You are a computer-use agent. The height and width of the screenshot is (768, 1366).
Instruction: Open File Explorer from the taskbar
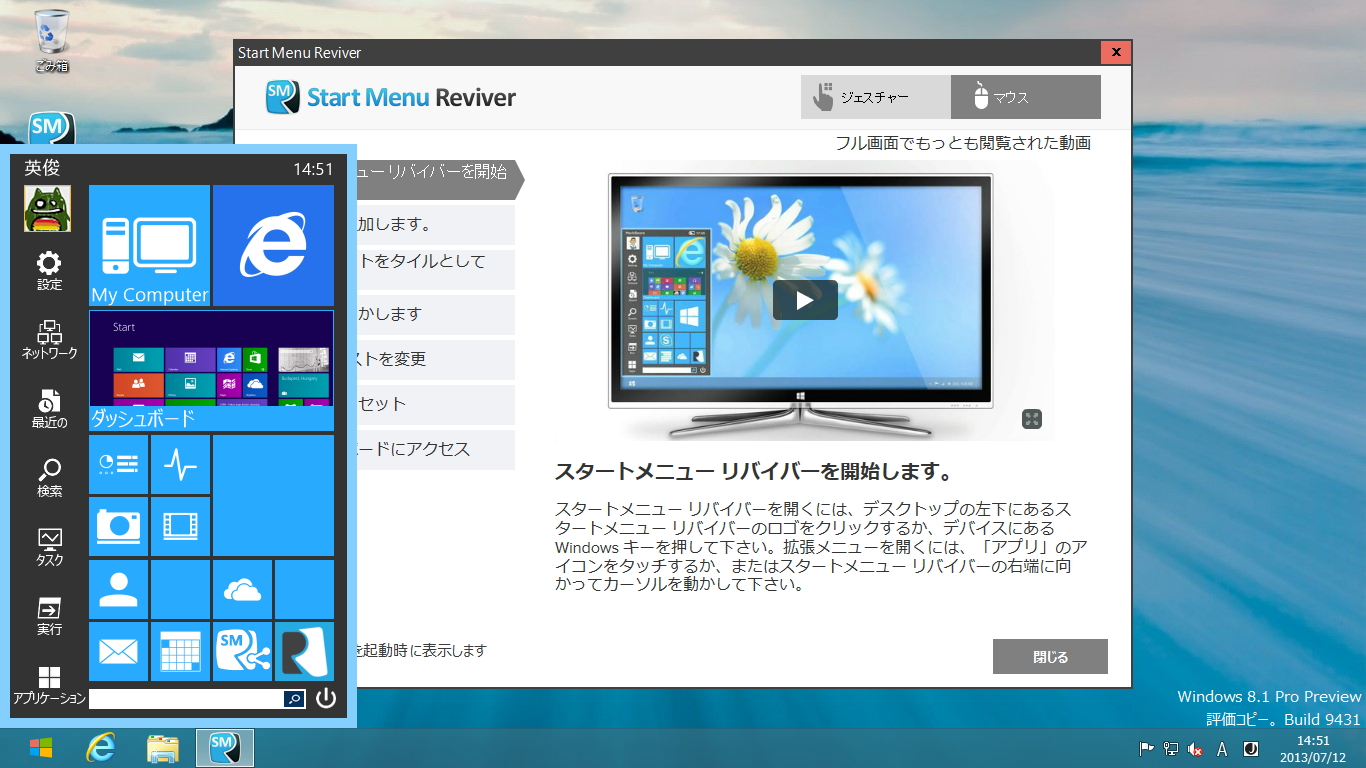[162, 748]
